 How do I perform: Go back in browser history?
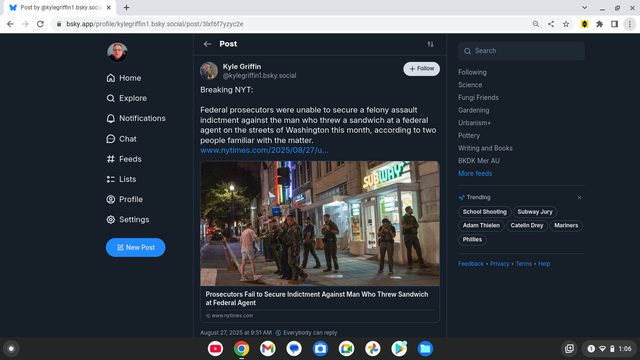pos(10,24)
